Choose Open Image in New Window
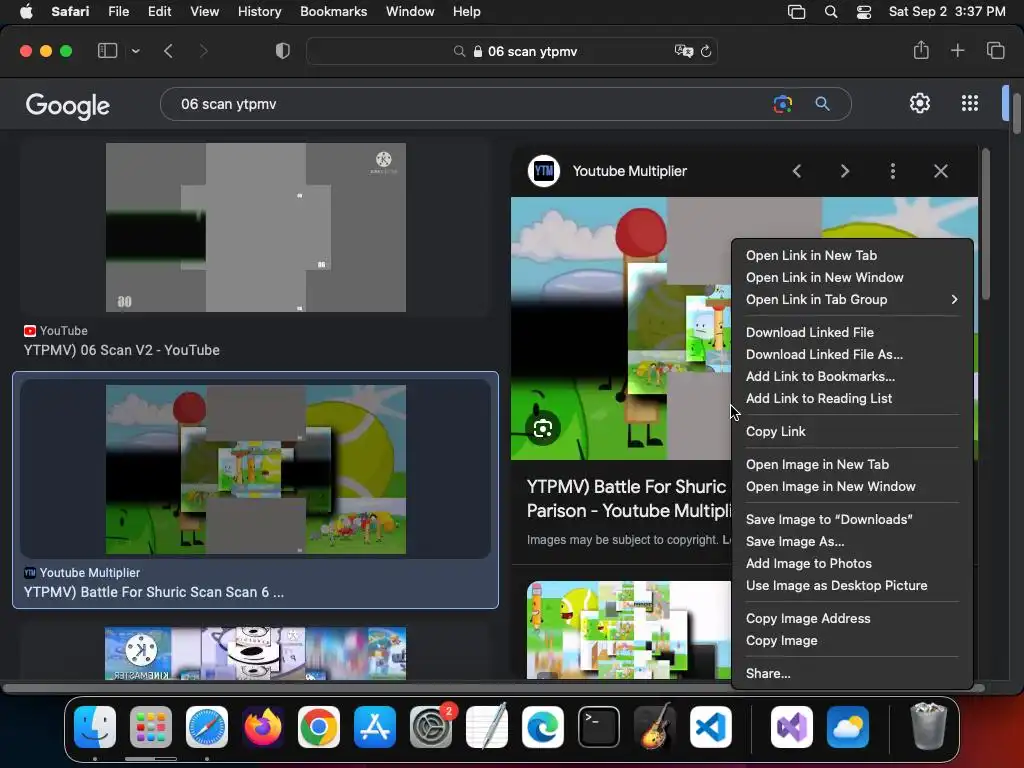The height and width of the screenshot is (768, 1024). pyautogui.click(x=831, y=487)
